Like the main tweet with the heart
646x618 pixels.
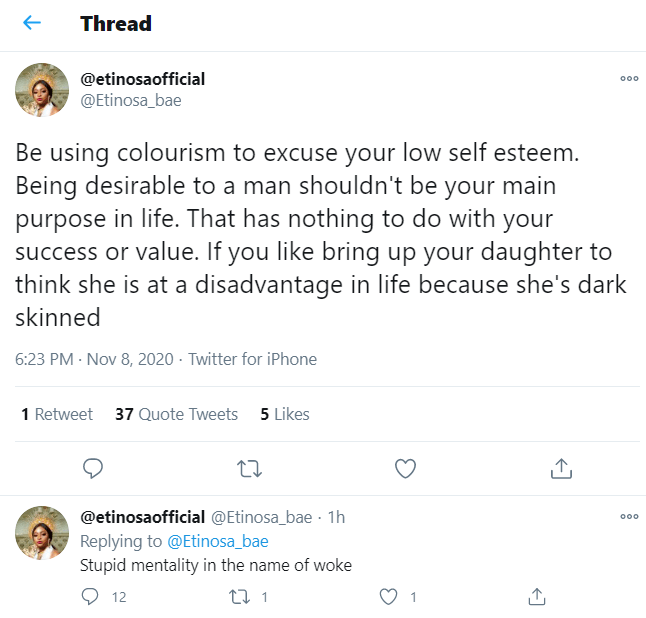point(405,467)
